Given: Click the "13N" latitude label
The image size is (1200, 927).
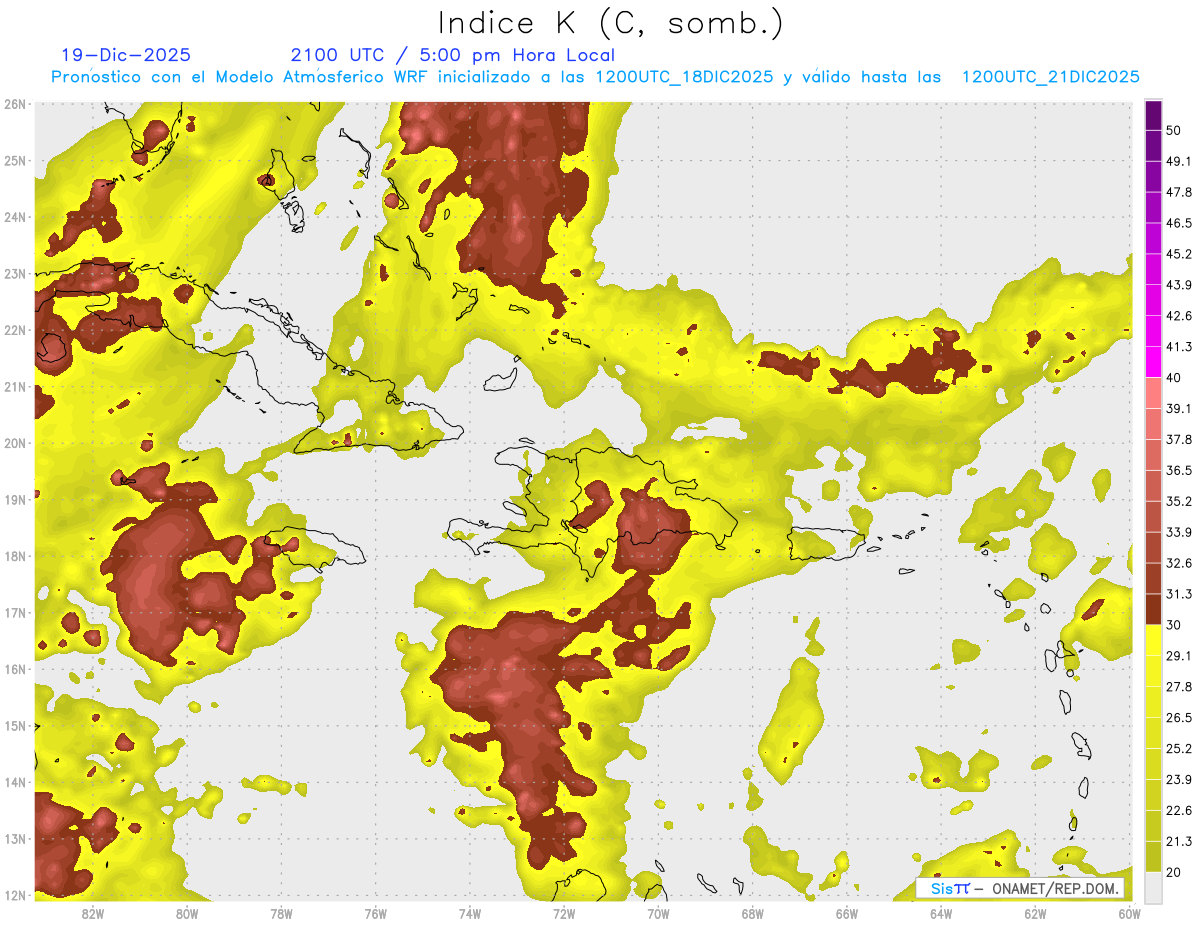Looking at the screenshot, I should 14,839.
